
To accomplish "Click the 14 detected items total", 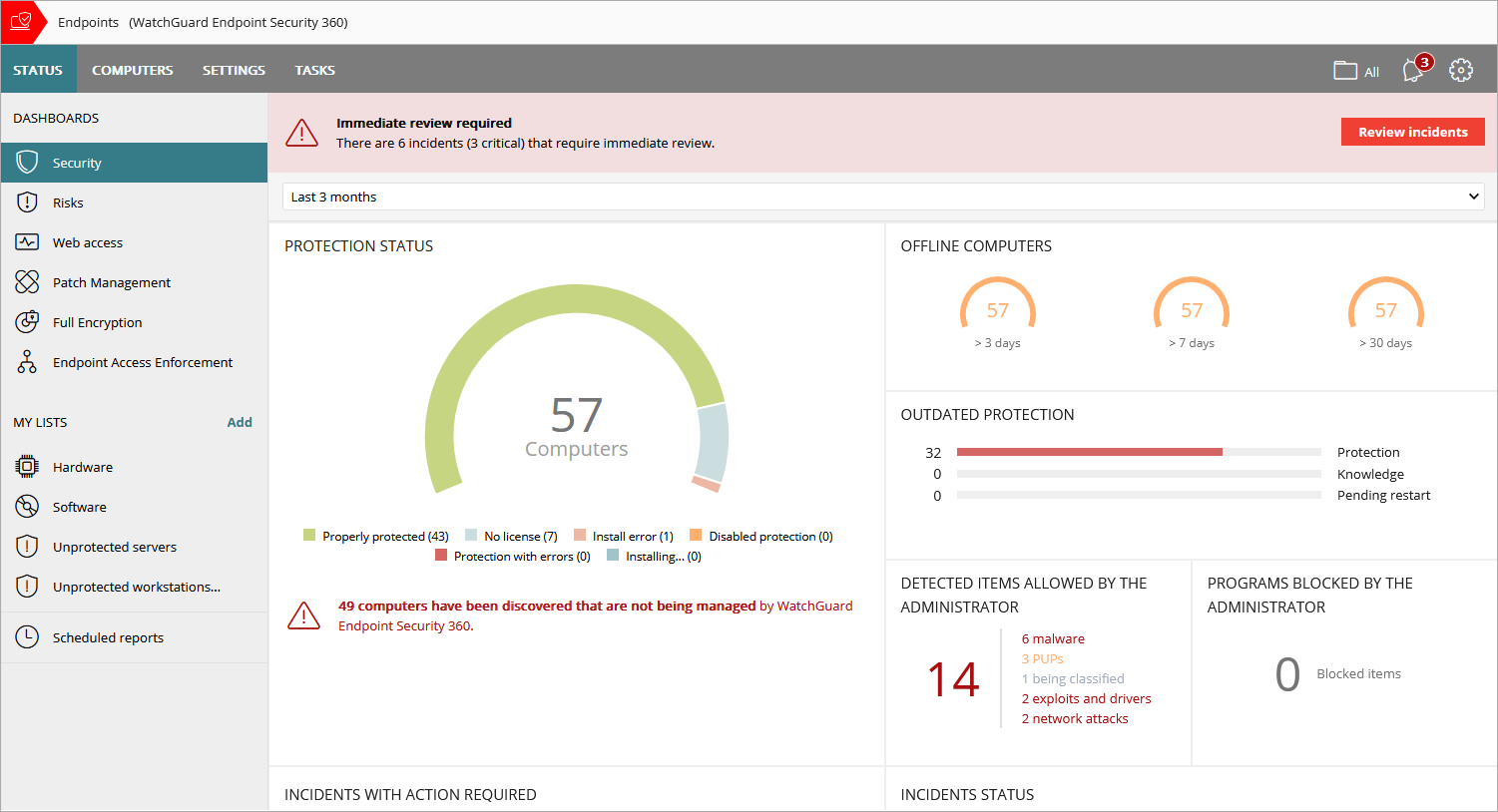I will click(953, 679).
